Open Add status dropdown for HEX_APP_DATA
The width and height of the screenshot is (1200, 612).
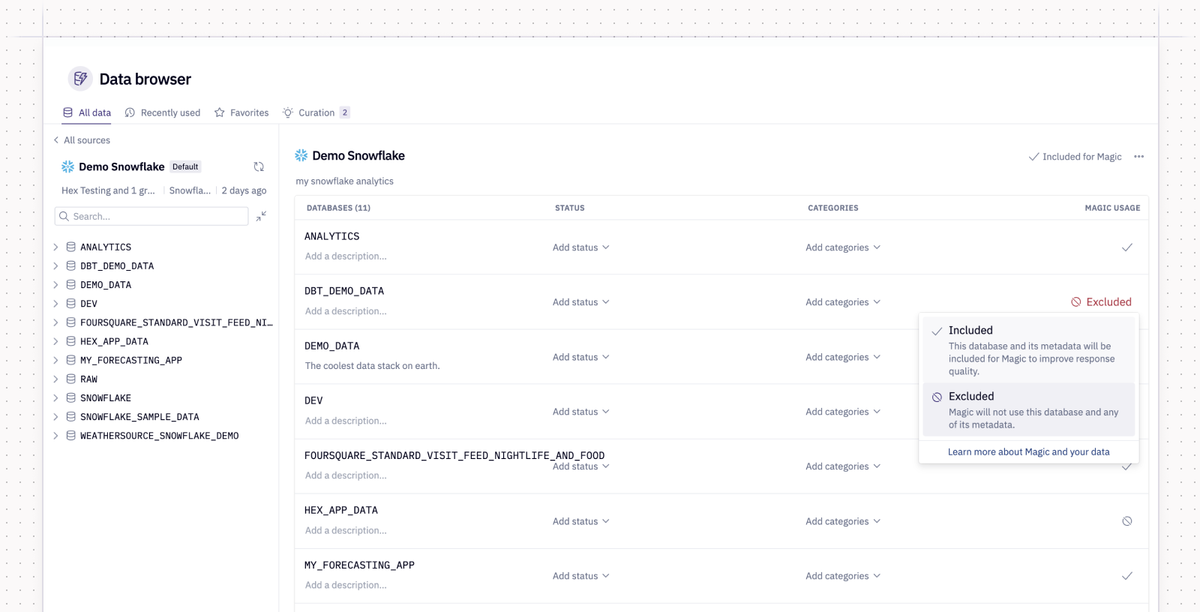tap(581, 521)
